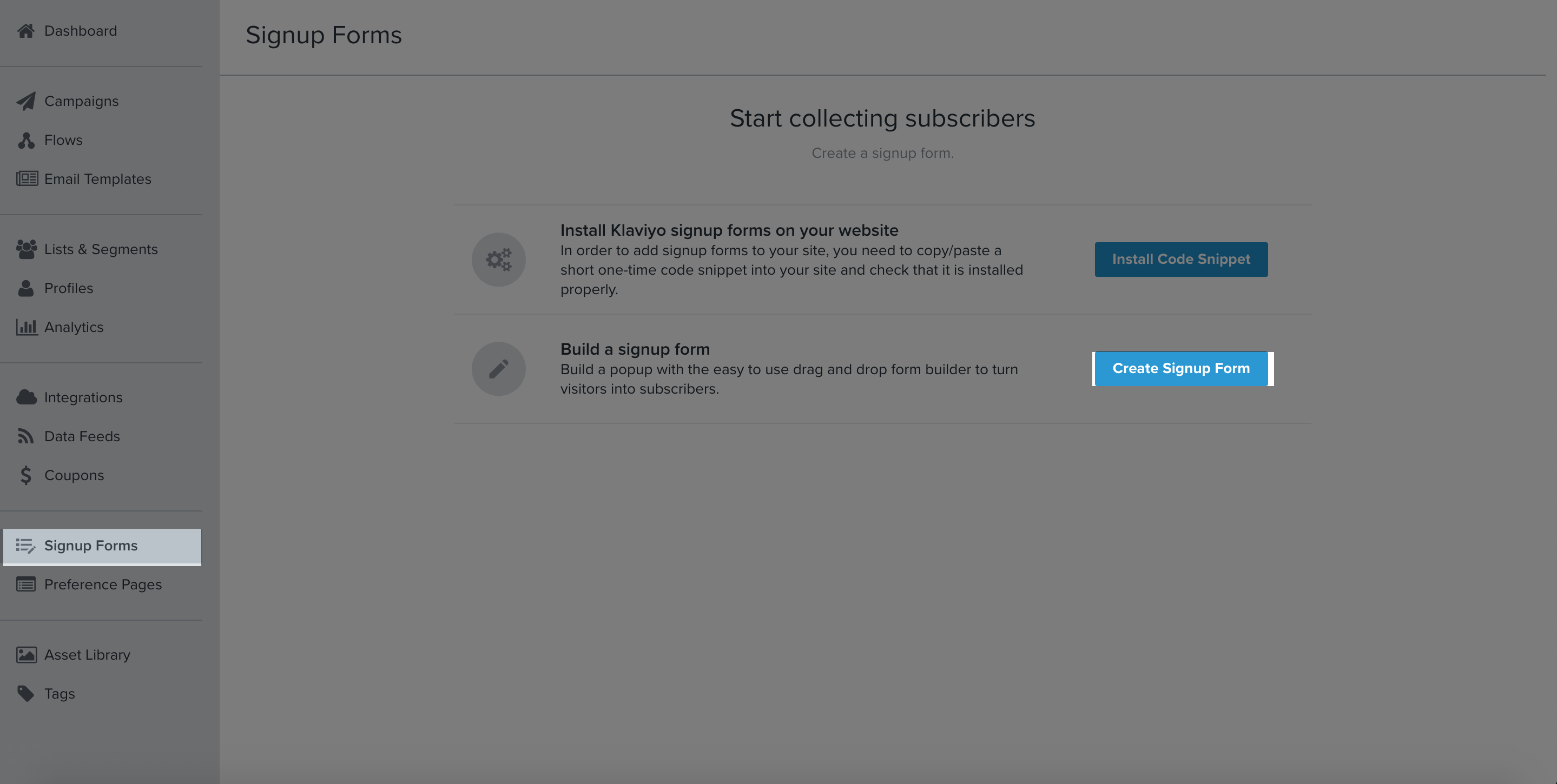Click the Analytics bar chart icon
The width and height of the screenshot is (1557, 784).
pos(27,327)
